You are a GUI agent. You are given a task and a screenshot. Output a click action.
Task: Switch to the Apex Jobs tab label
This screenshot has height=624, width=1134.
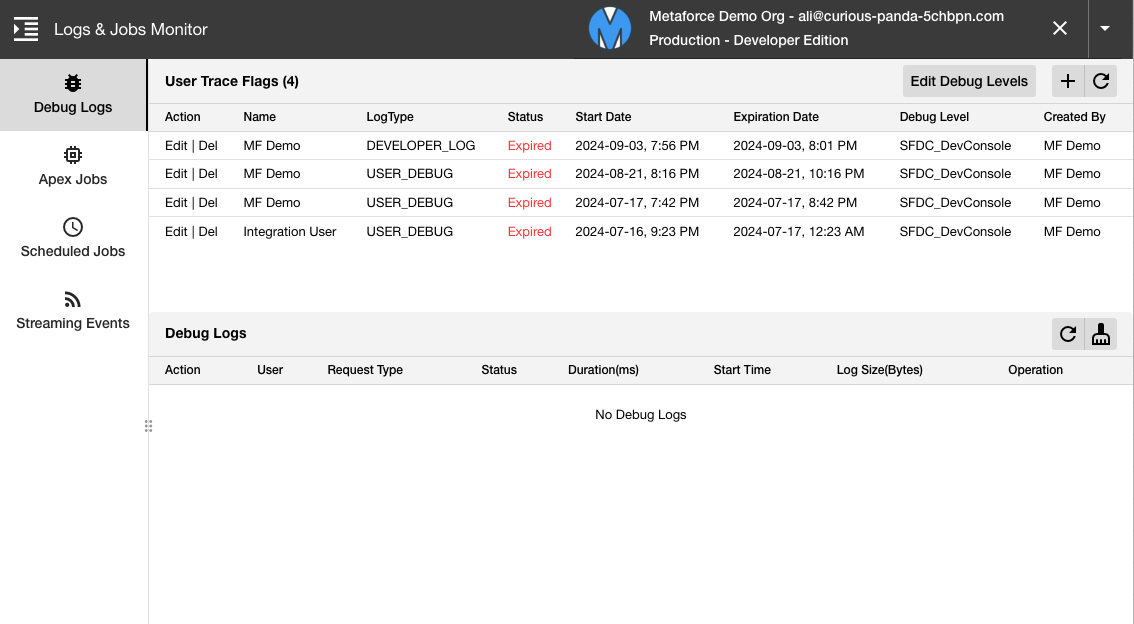(73, 179)
